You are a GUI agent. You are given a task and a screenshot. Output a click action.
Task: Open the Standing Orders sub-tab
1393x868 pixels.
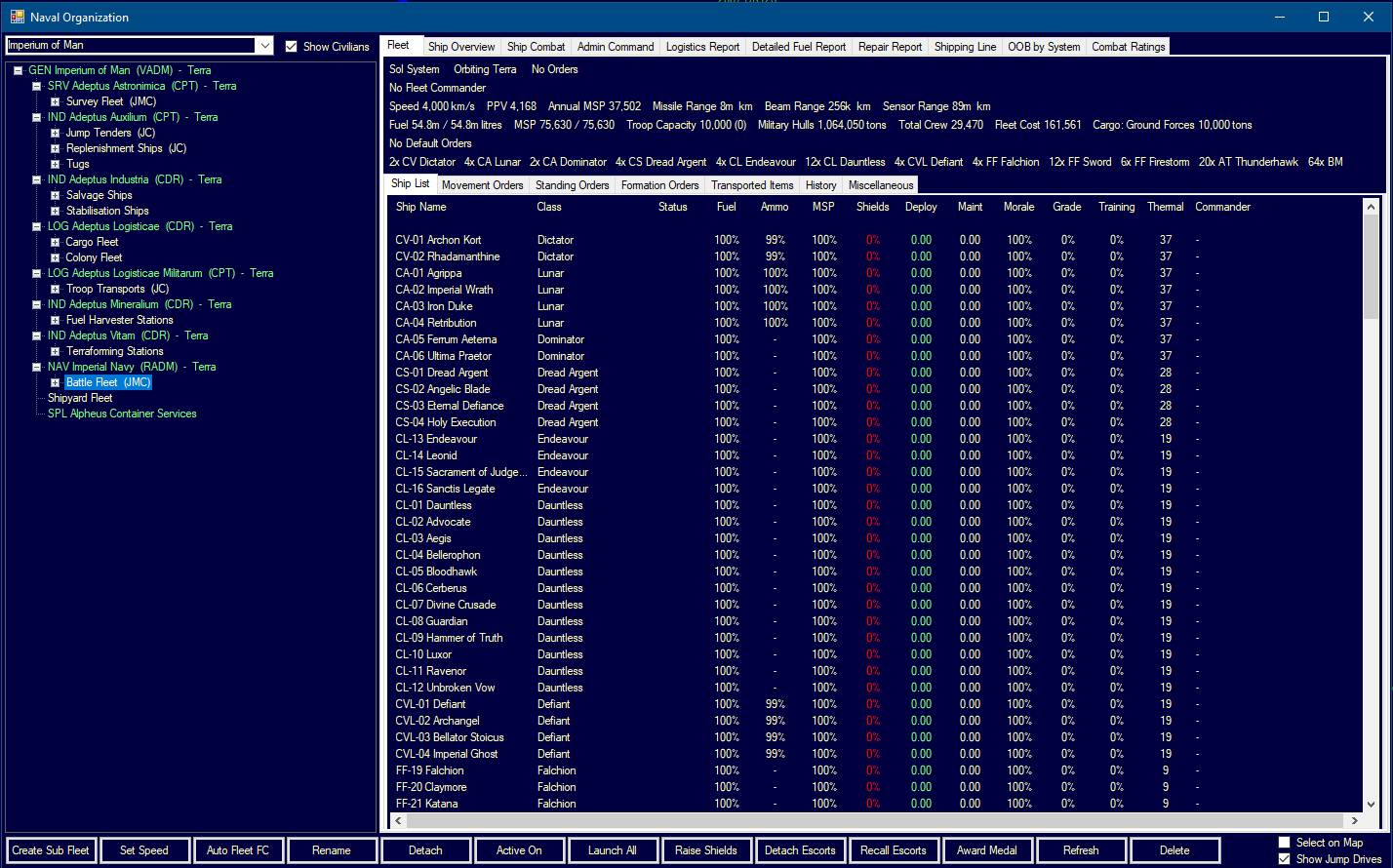[573, 185]
